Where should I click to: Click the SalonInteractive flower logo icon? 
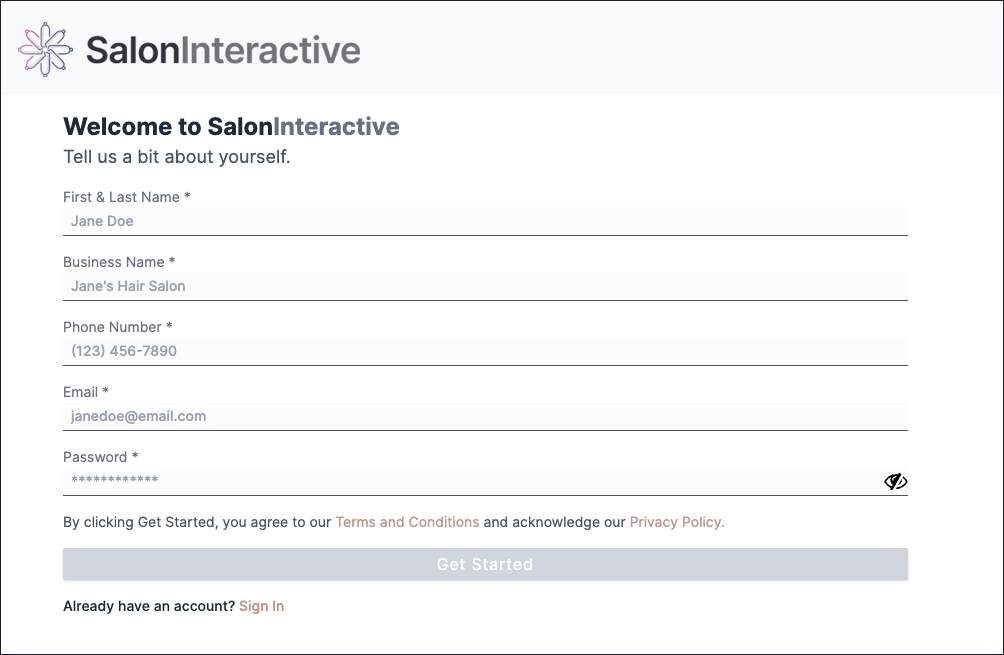(x=47, y=48)
